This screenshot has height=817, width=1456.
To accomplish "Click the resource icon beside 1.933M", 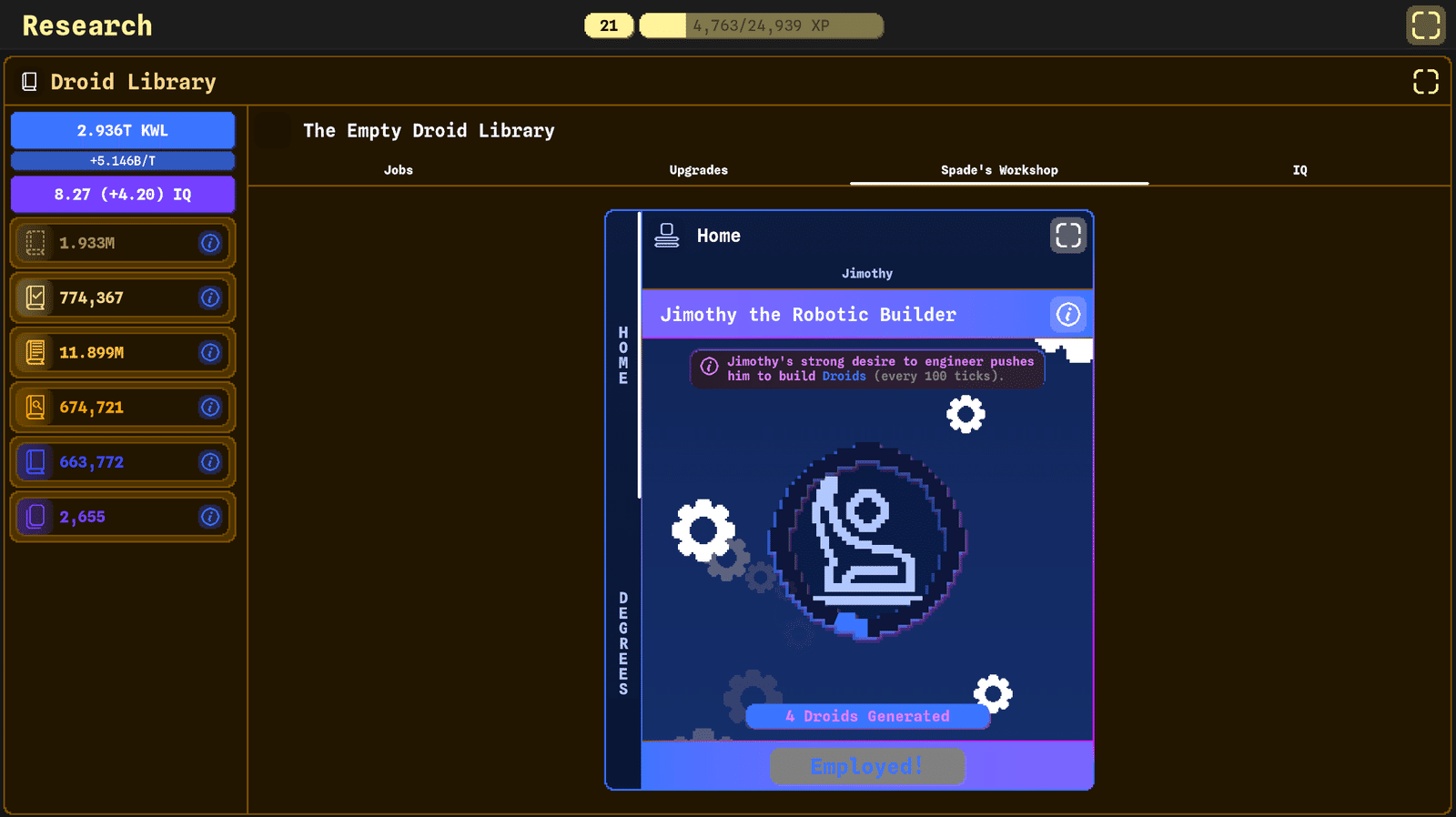I will tap(35, 243).
